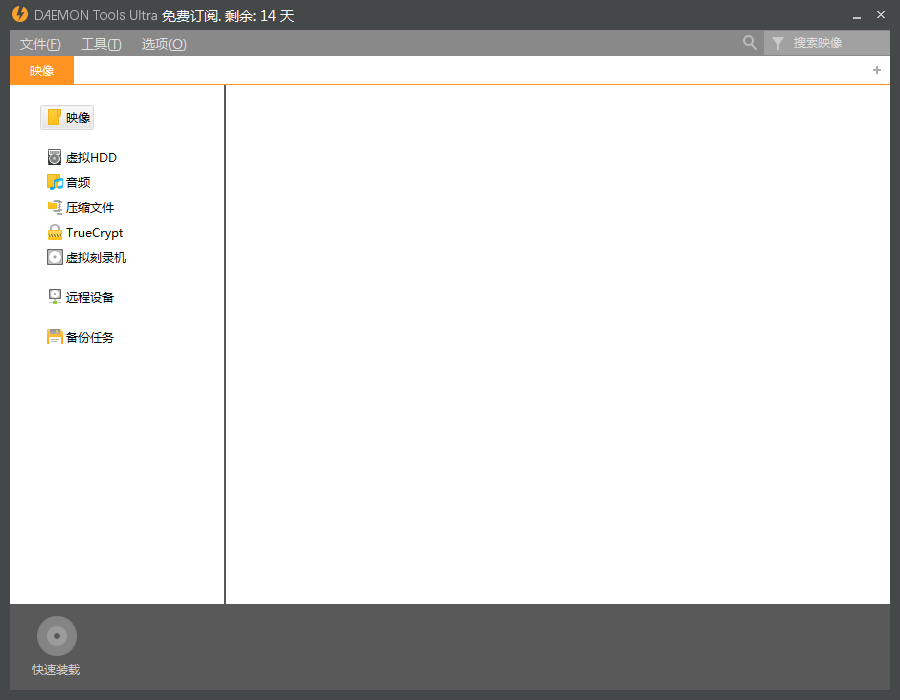Click the magnifier search icon
Image resolution: width=900 pixels, height=700 pixels.
point(750,43)
